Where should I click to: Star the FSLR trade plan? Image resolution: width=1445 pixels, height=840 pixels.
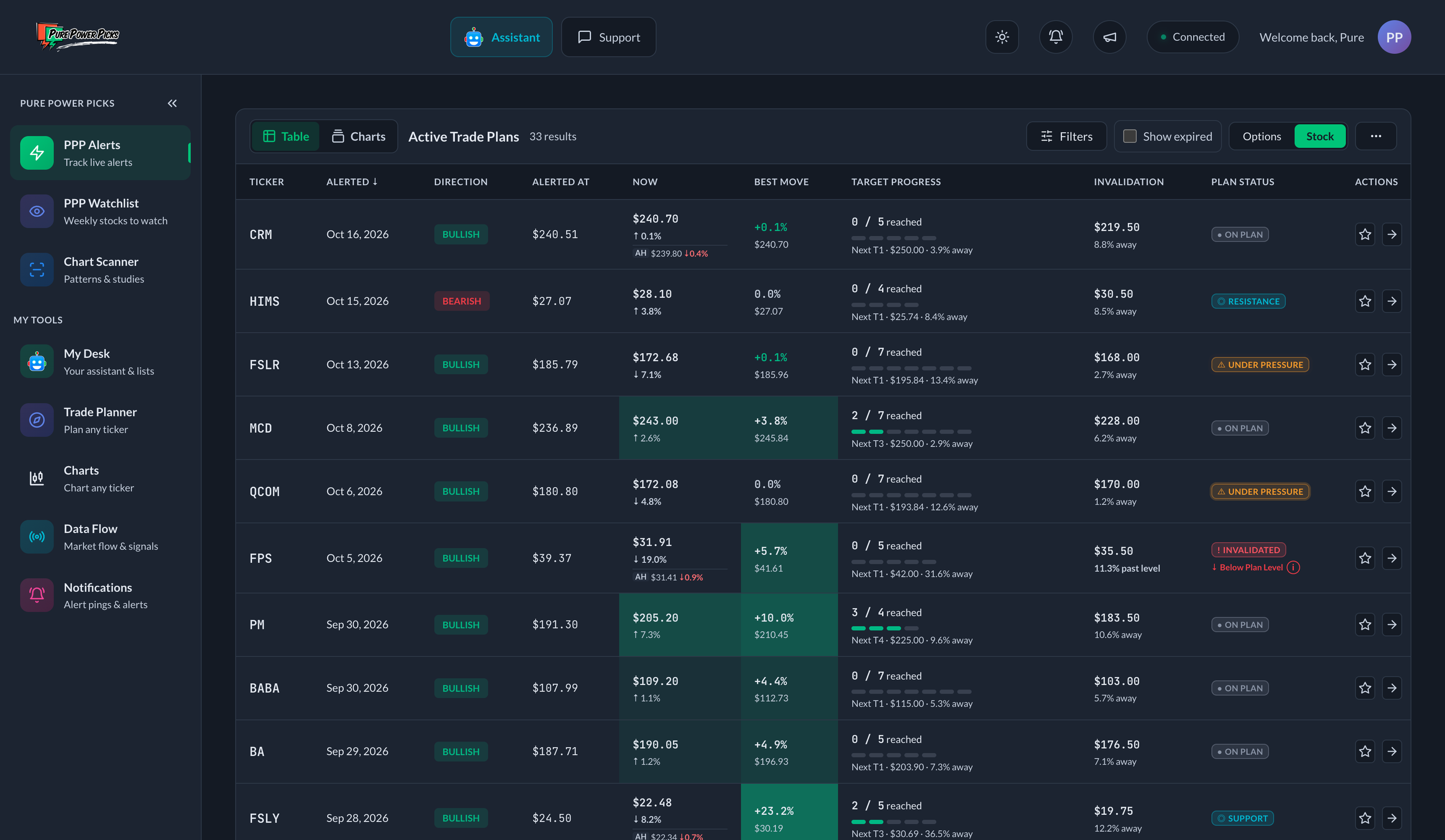[x=1365, y=364]
